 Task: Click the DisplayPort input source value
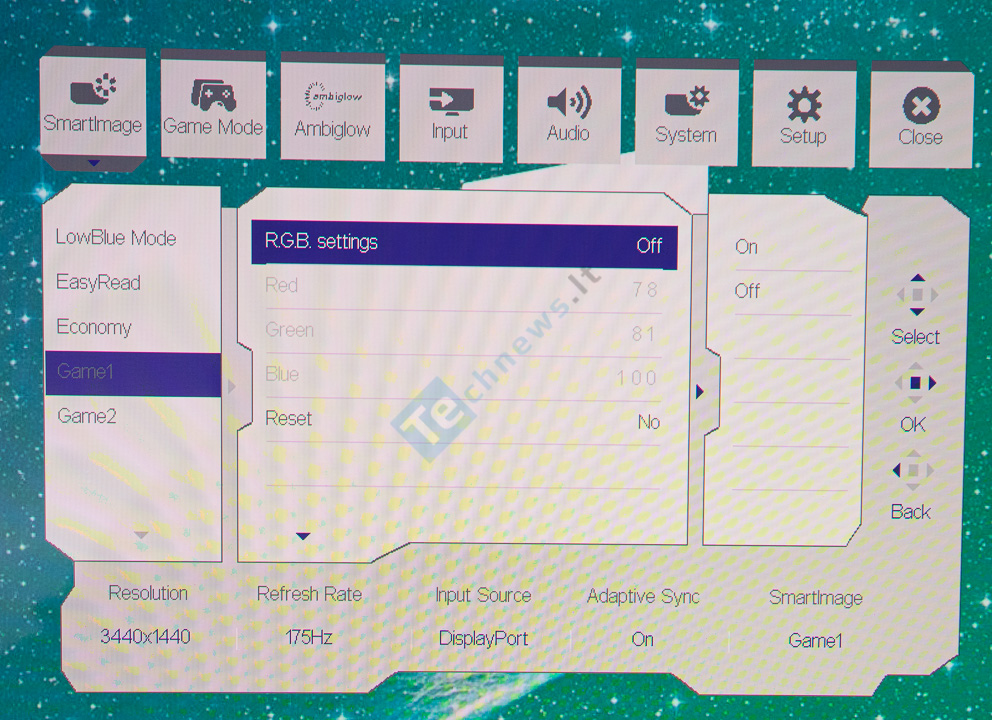tap(483, 638)
